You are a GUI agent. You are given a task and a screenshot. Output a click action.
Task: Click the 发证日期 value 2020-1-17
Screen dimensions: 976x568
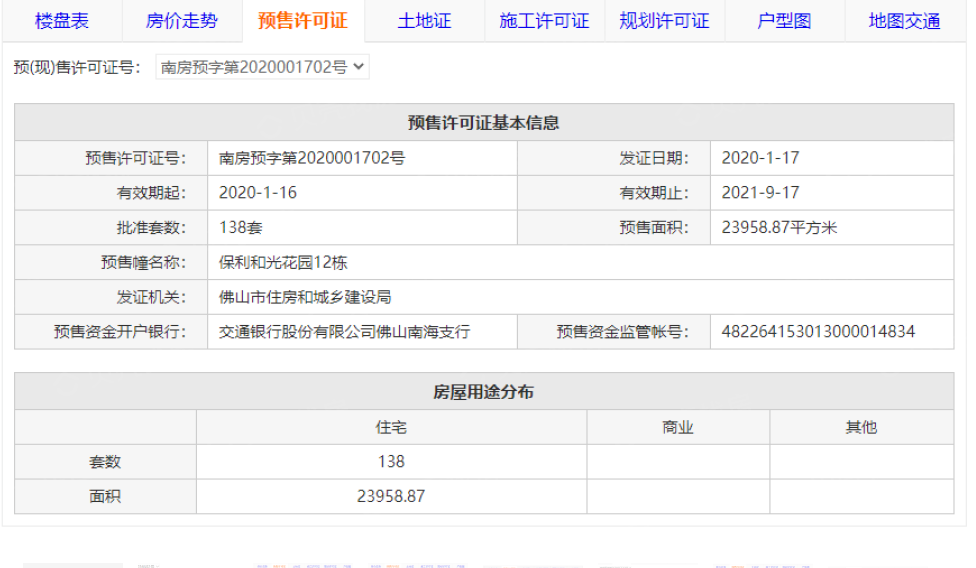(760, 158)
